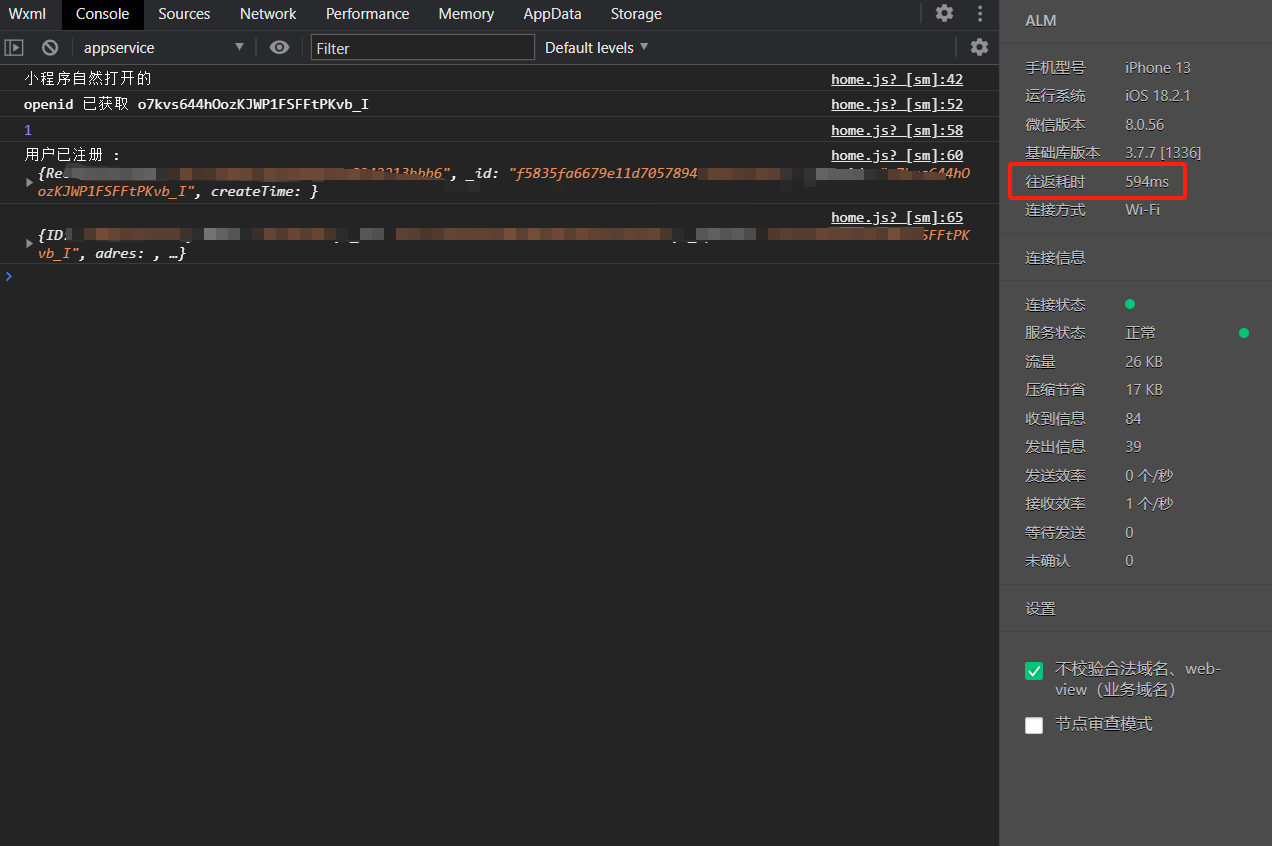The image size is (1272, 846).
Task: Clear the console output
Action: pyautogui.click(x=49, y=47)
